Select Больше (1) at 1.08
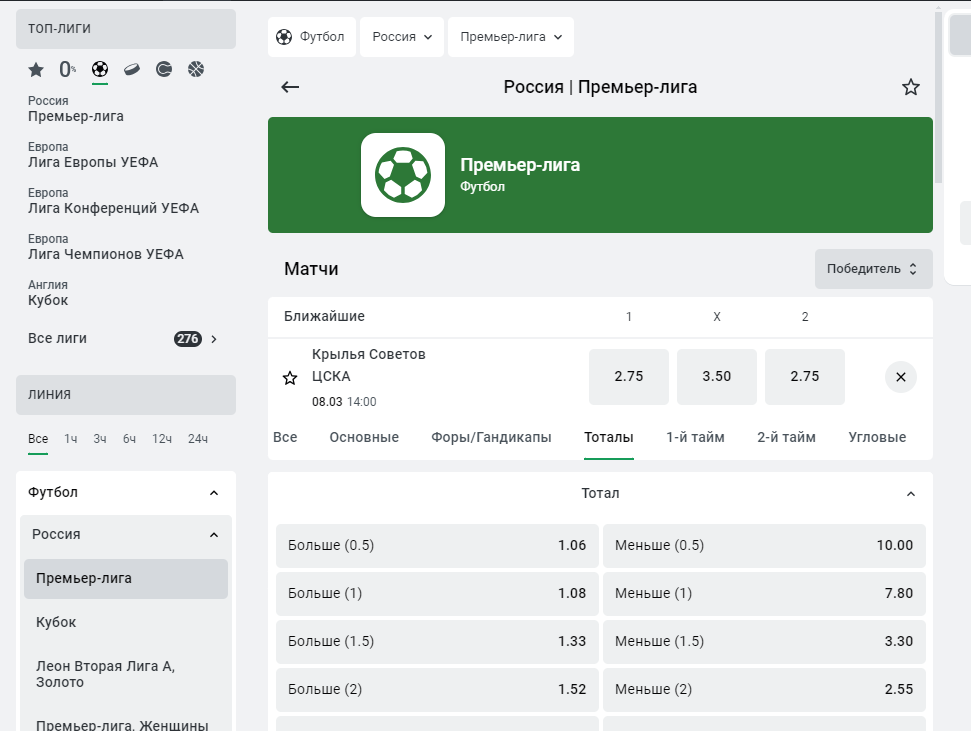Viewport: 971px width, 731px height. click(437, 593)
